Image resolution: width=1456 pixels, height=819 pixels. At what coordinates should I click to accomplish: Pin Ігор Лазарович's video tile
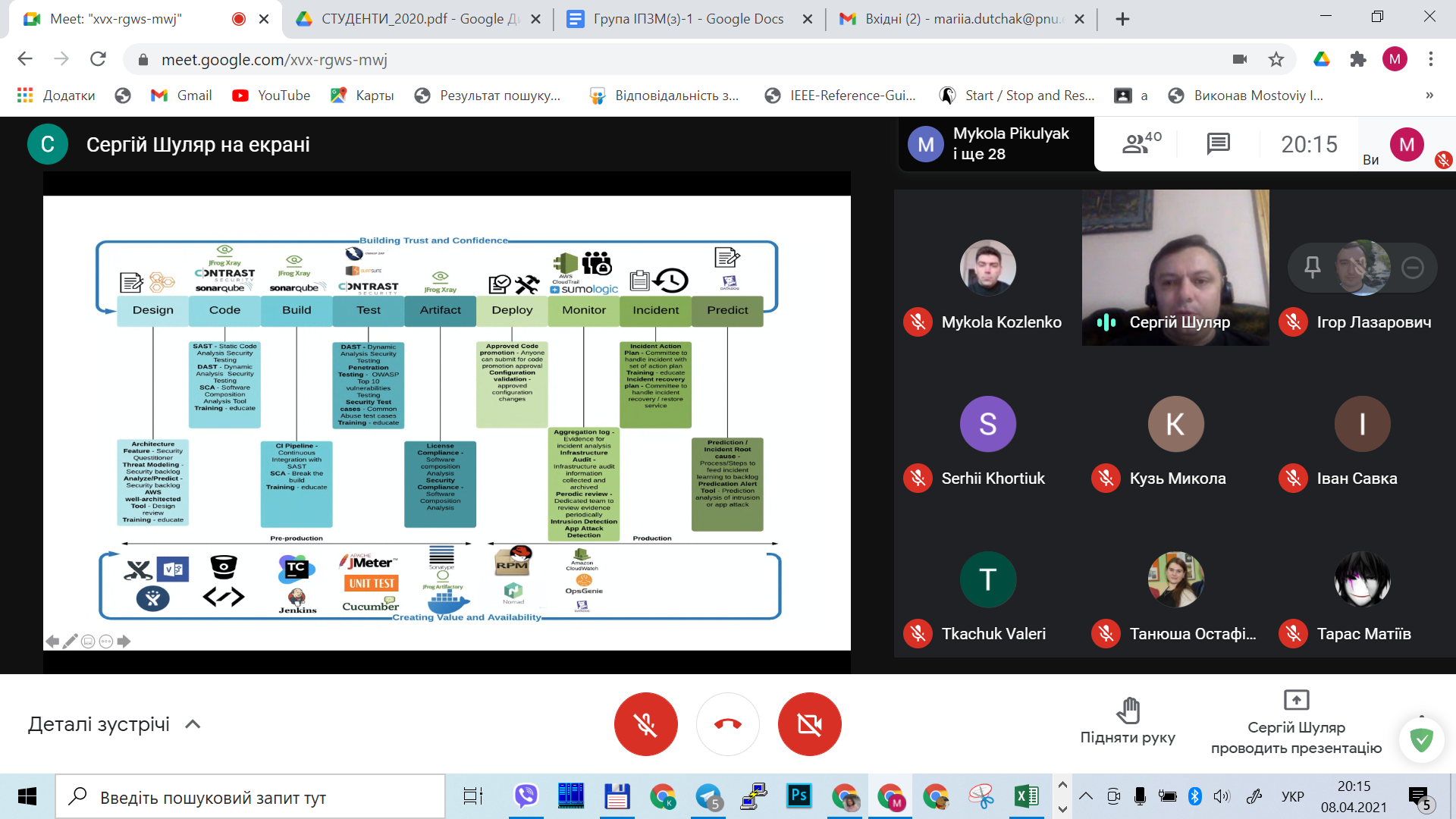click(1312, 267)
